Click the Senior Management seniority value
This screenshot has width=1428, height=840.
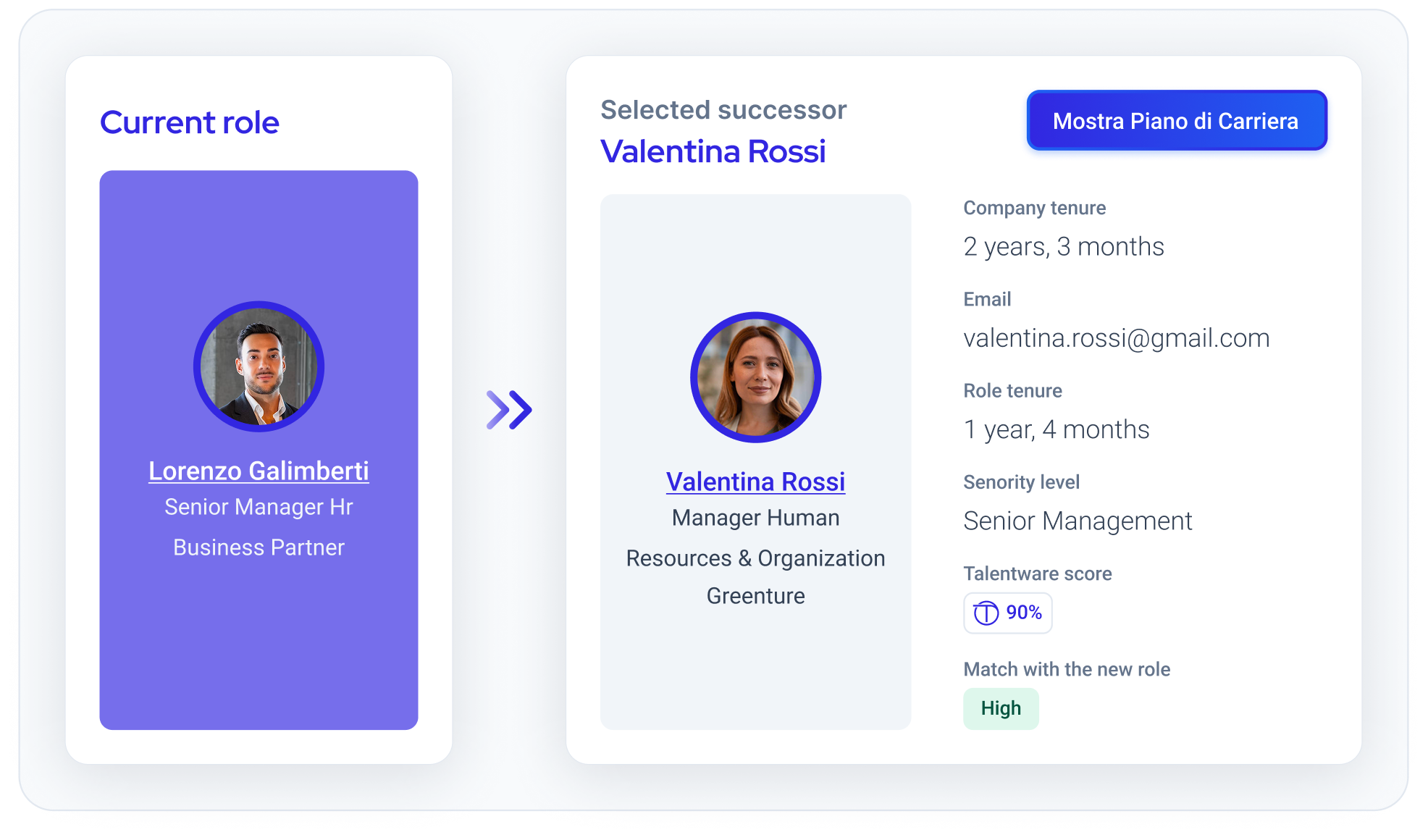1078,521
